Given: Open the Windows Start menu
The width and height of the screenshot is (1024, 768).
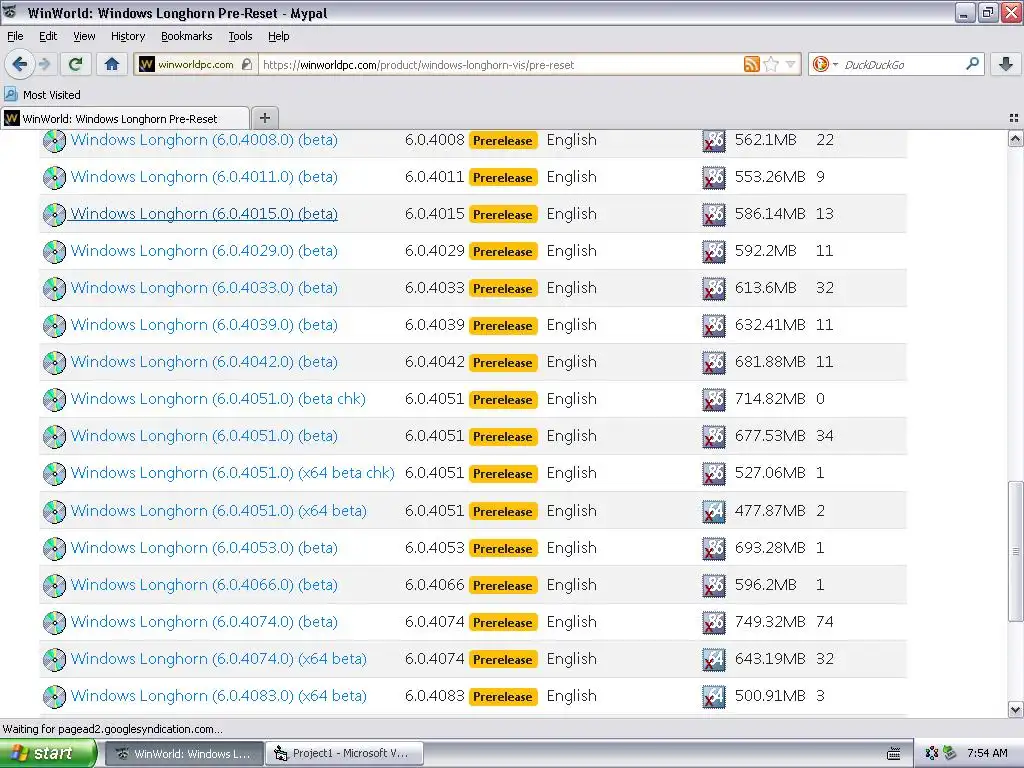Looking at the screenshot, I should coord(48,754).
